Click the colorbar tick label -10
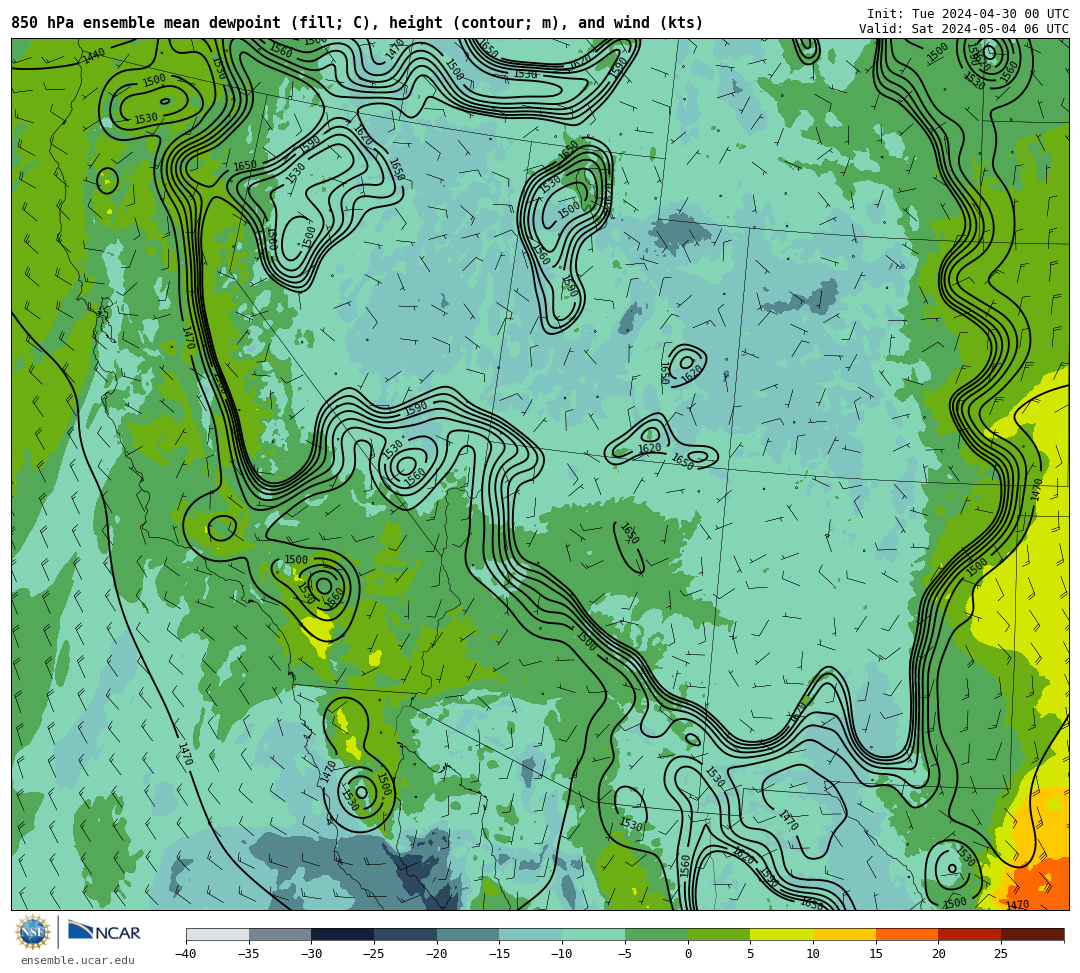Screen dimensions: 1080x973 (562, 954)
